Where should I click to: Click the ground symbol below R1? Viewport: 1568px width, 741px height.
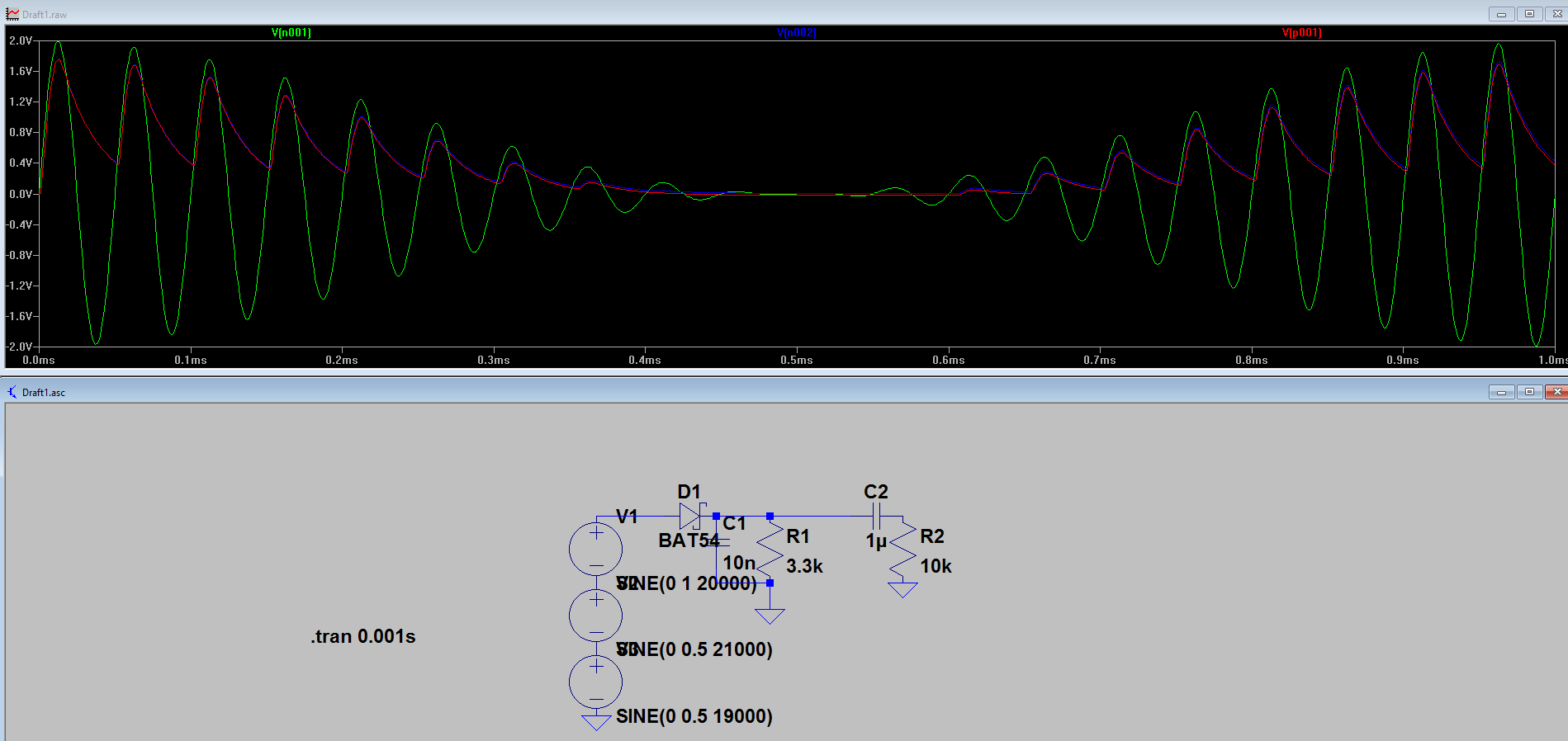[x=770, y=616]
